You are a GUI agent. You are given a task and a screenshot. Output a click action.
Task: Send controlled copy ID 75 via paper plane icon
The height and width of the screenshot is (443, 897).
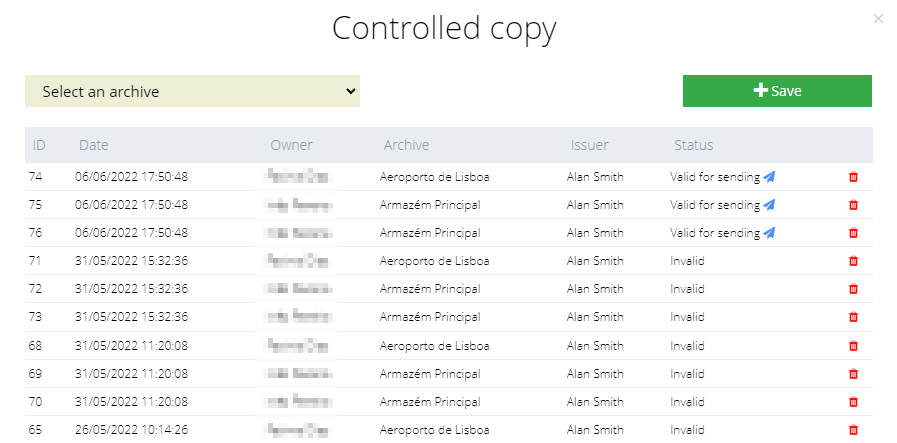[769, 204]
